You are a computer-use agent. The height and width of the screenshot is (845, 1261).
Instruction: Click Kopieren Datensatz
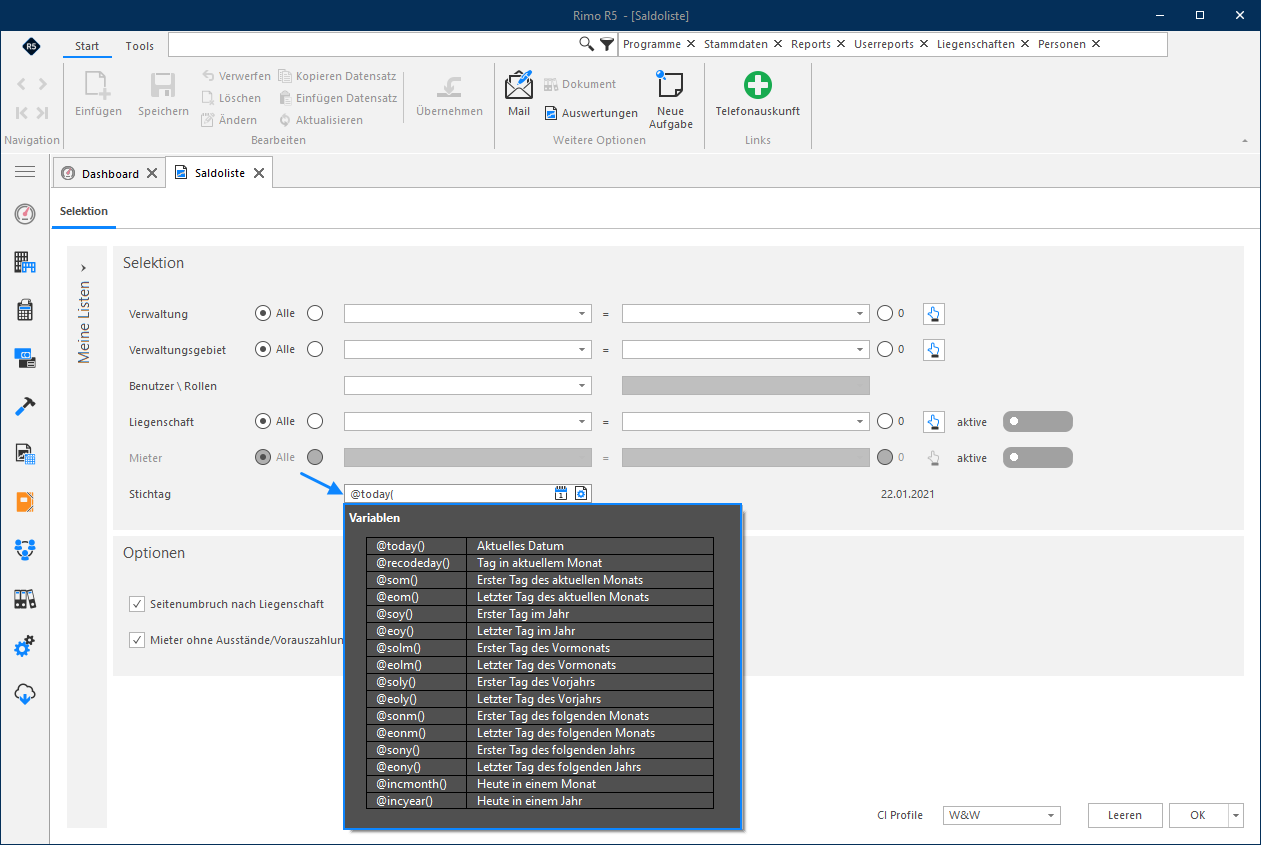tap(337, 76)
